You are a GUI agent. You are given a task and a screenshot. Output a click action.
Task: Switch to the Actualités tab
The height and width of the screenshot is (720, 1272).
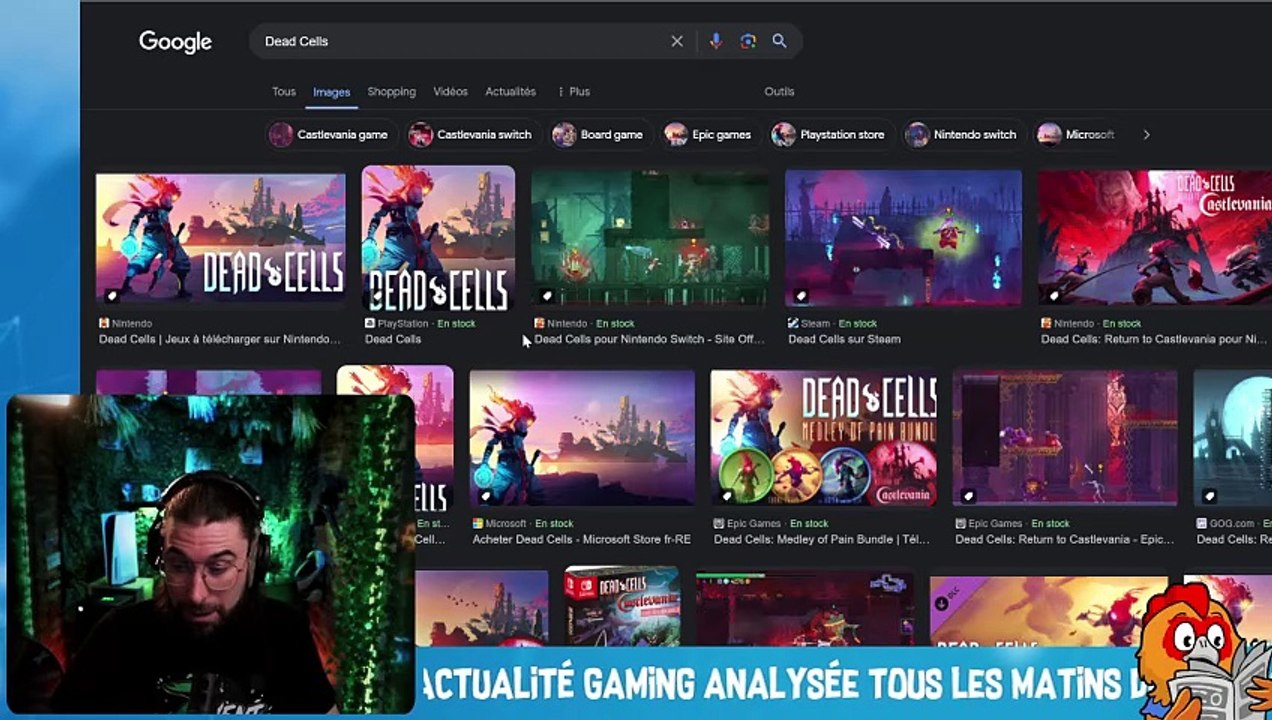[510, 91]
